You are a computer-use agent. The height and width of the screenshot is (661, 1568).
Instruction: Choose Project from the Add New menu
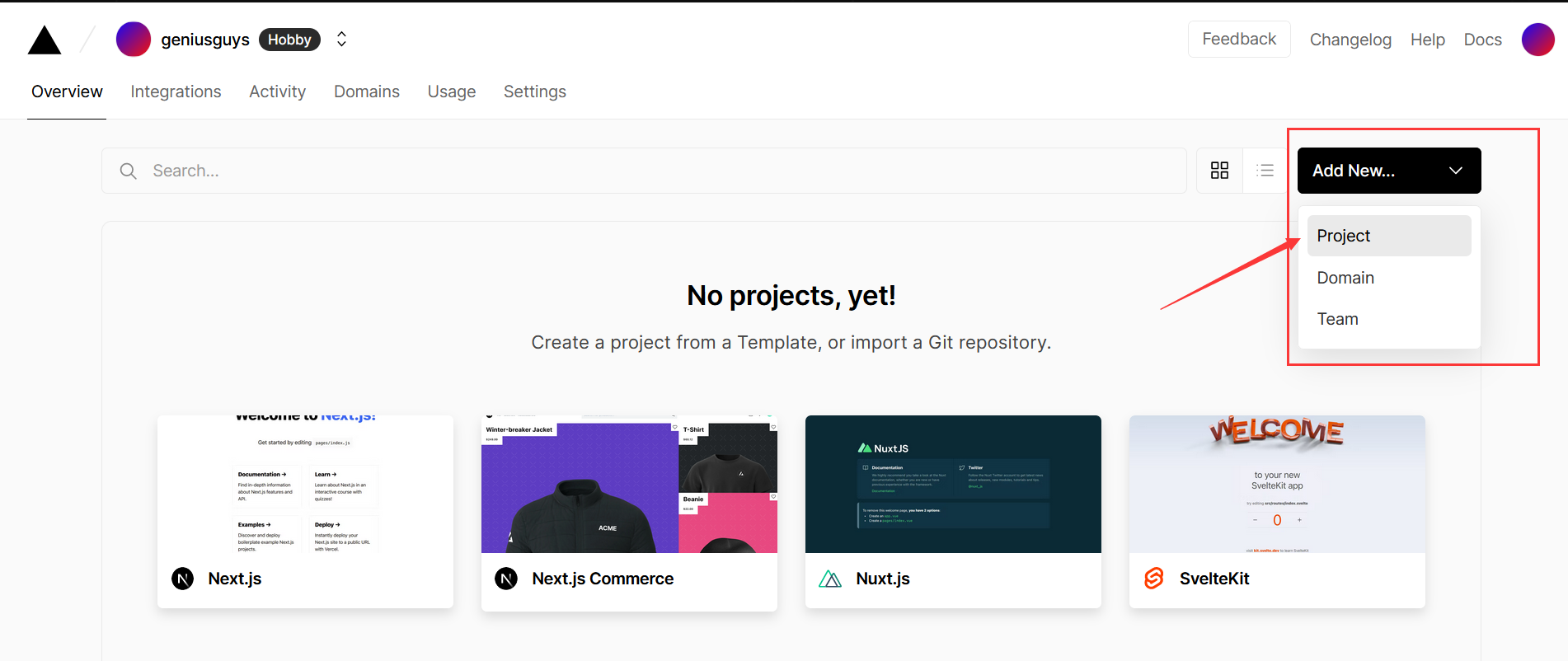point(1389,236)
